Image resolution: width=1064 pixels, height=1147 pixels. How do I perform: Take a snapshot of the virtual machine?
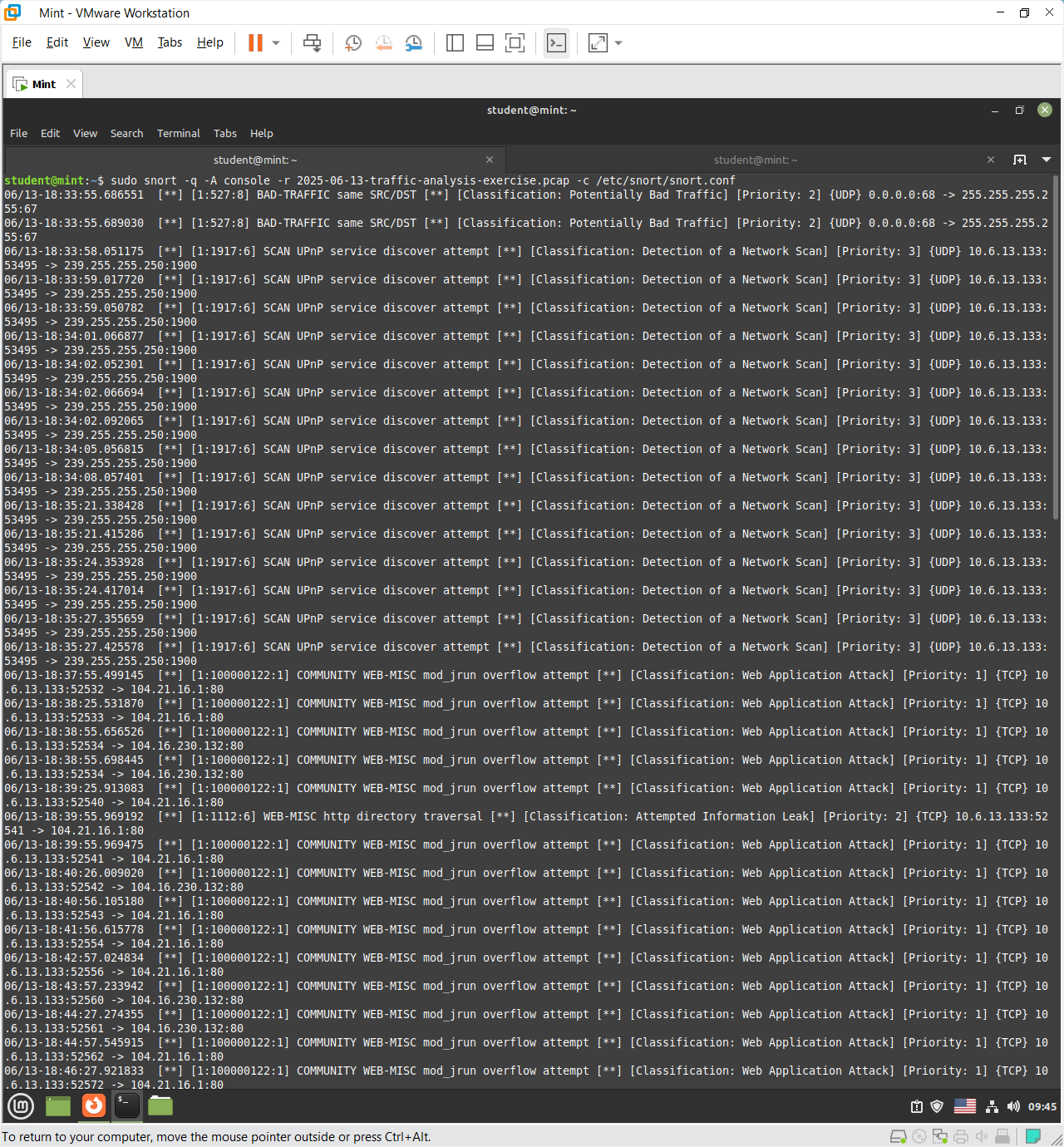pos(353,43)
